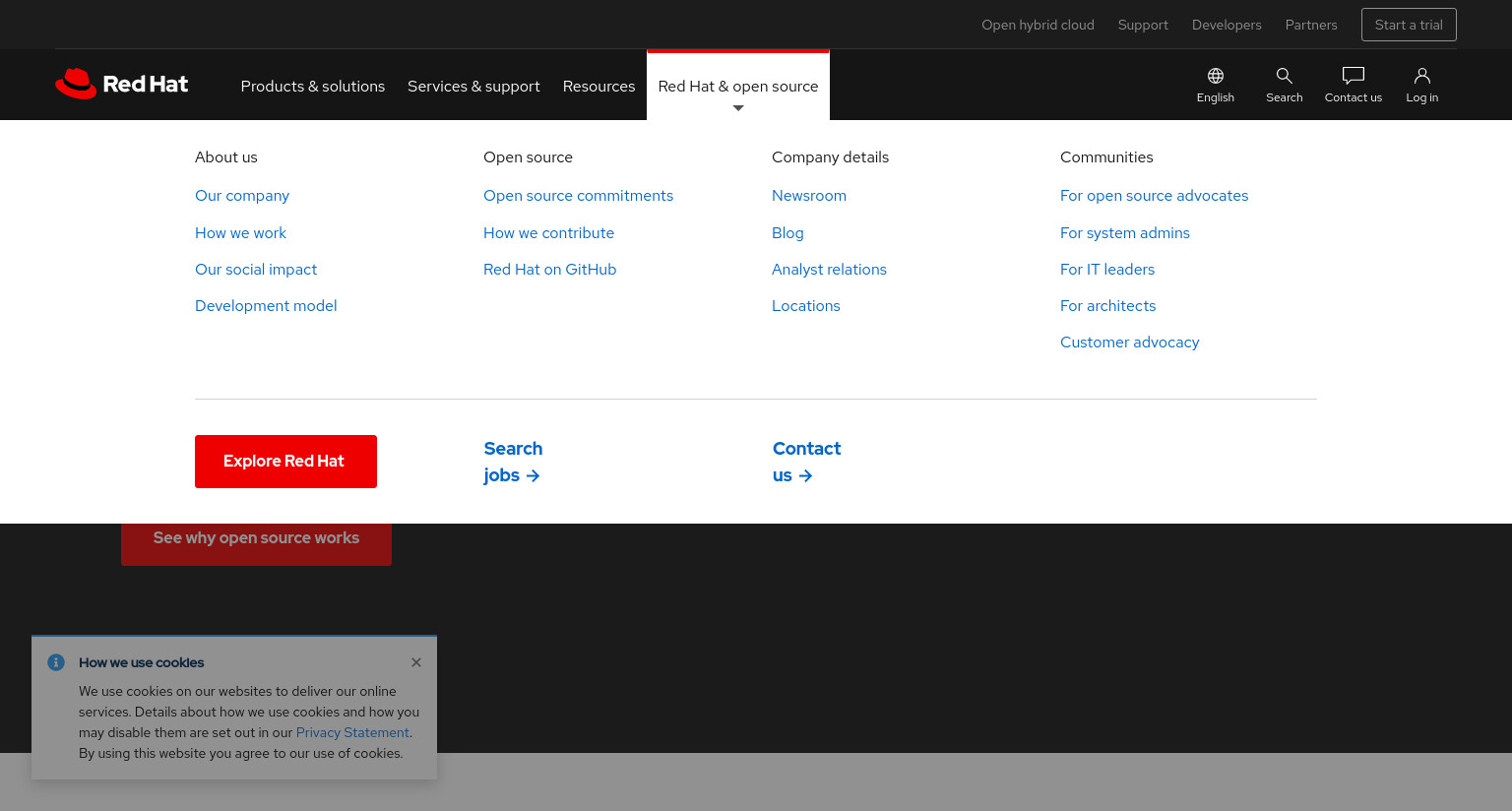Open Developers top bar link
The width and height of the screenshot is (1512, 811).
point(1227,25)
